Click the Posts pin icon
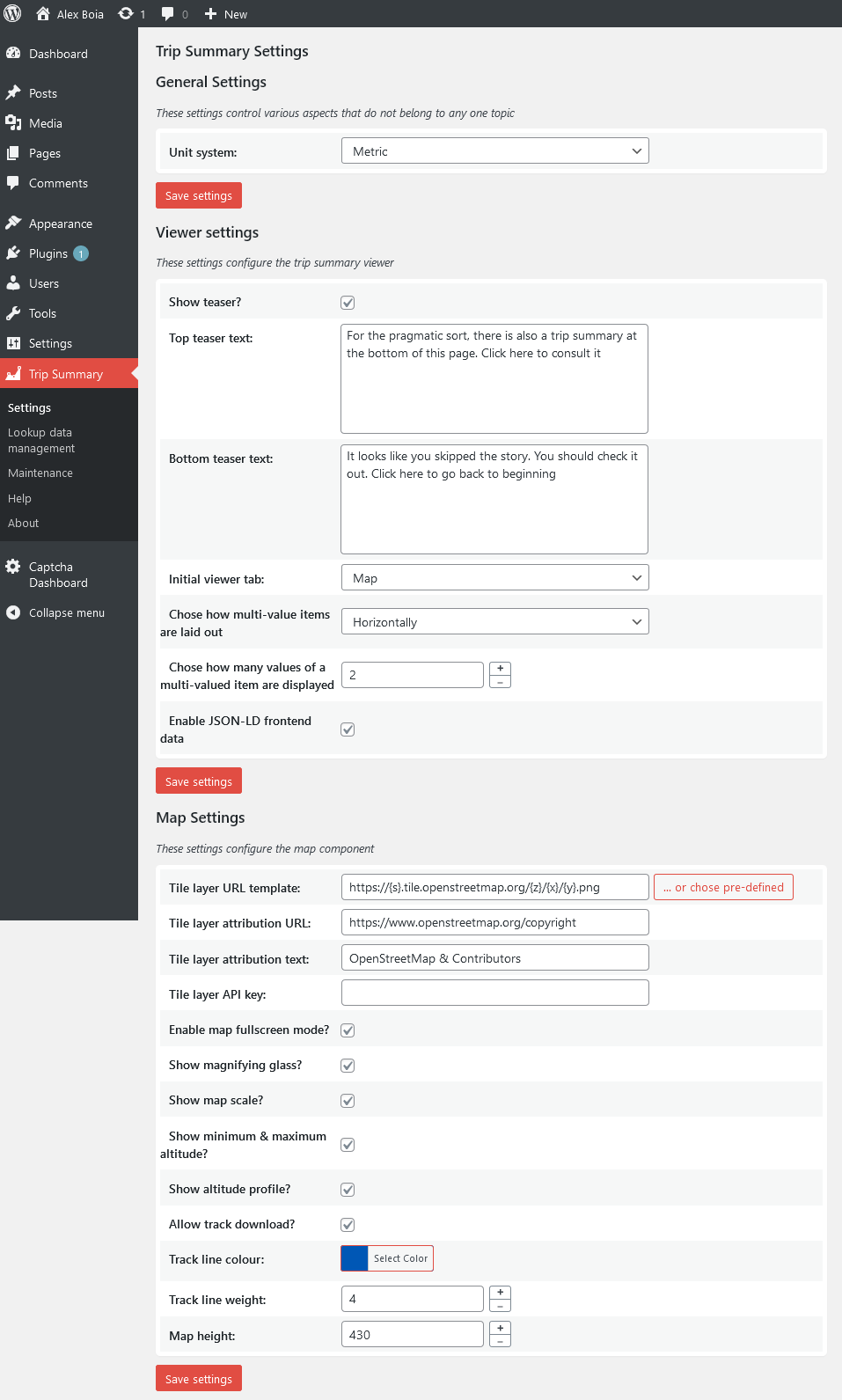The image size is (842, 1400). [x=13, y=92]
